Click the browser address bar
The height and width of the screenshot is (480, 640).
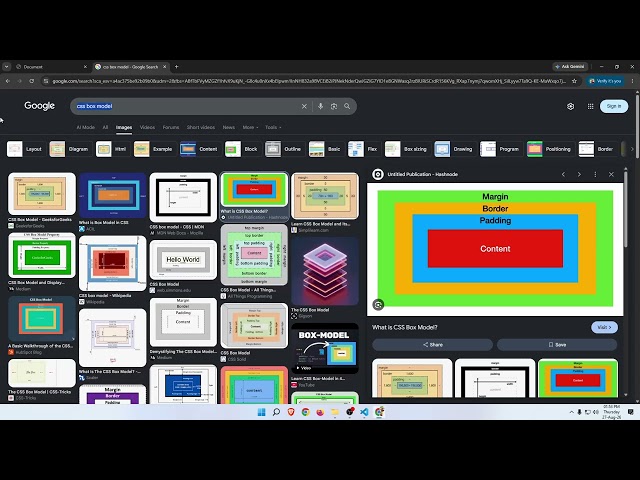click(308, 81)
